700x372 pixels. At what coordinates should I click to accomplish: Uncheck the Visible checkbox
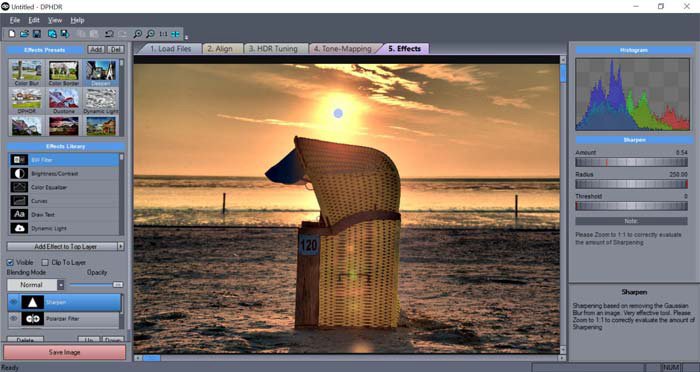coord(10,262)
